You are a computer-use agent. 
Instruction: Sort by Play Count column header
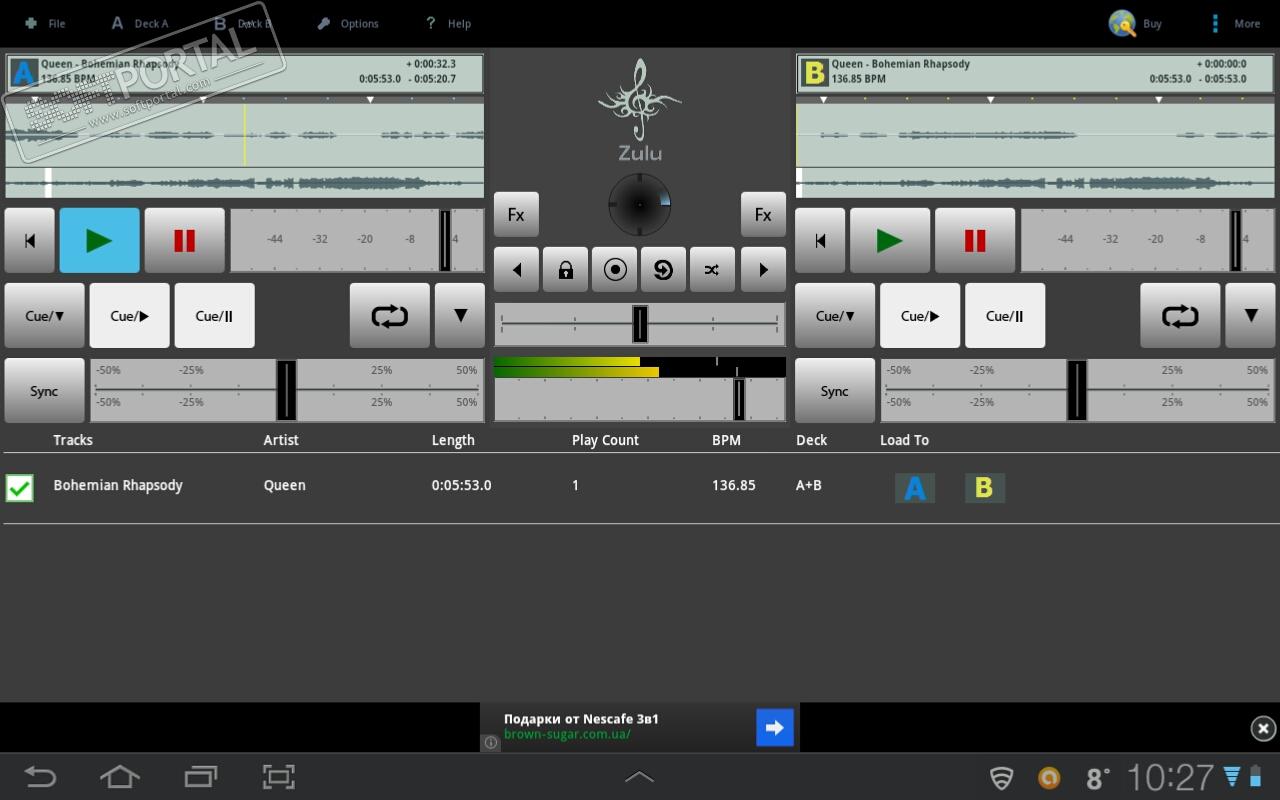(x=605, y=440)
